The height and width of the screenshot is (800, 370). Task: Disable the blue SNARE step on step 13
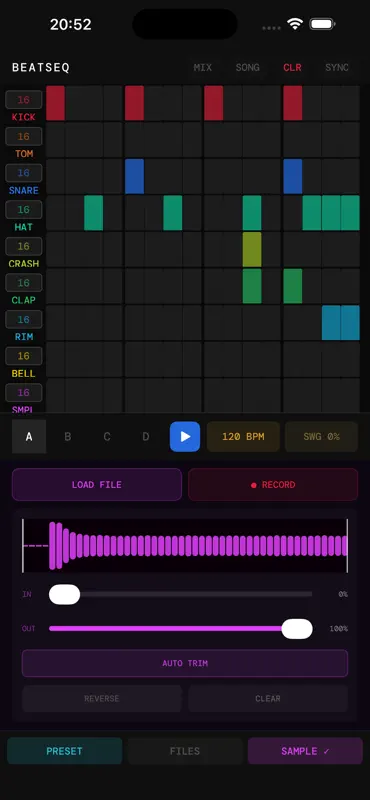tap(293, 177)
